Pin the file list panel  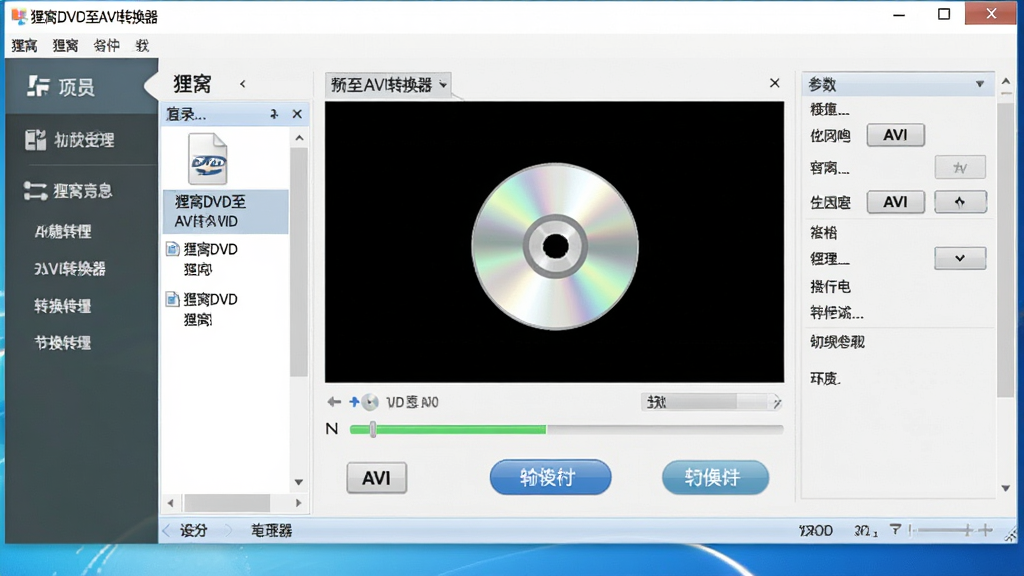point(274,114)
